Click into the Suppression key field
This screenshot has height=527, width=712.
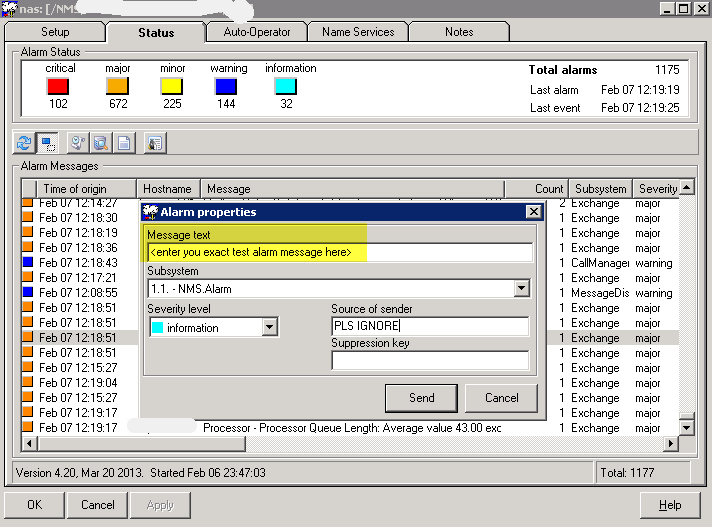pyautogui.click(x=430, y=361)
